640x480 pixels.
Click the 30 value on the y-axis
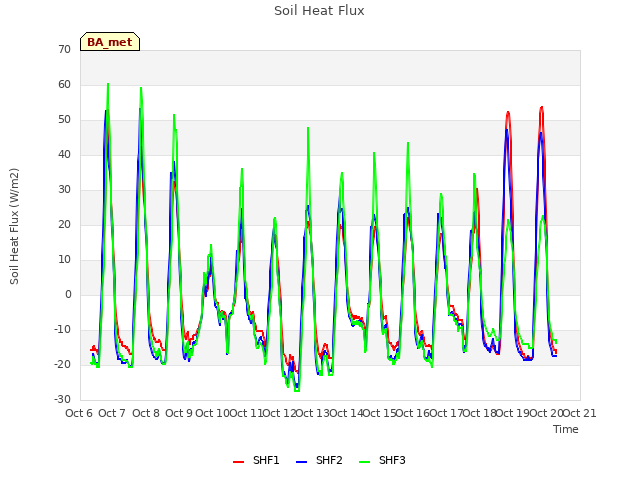tap(64, 189)
